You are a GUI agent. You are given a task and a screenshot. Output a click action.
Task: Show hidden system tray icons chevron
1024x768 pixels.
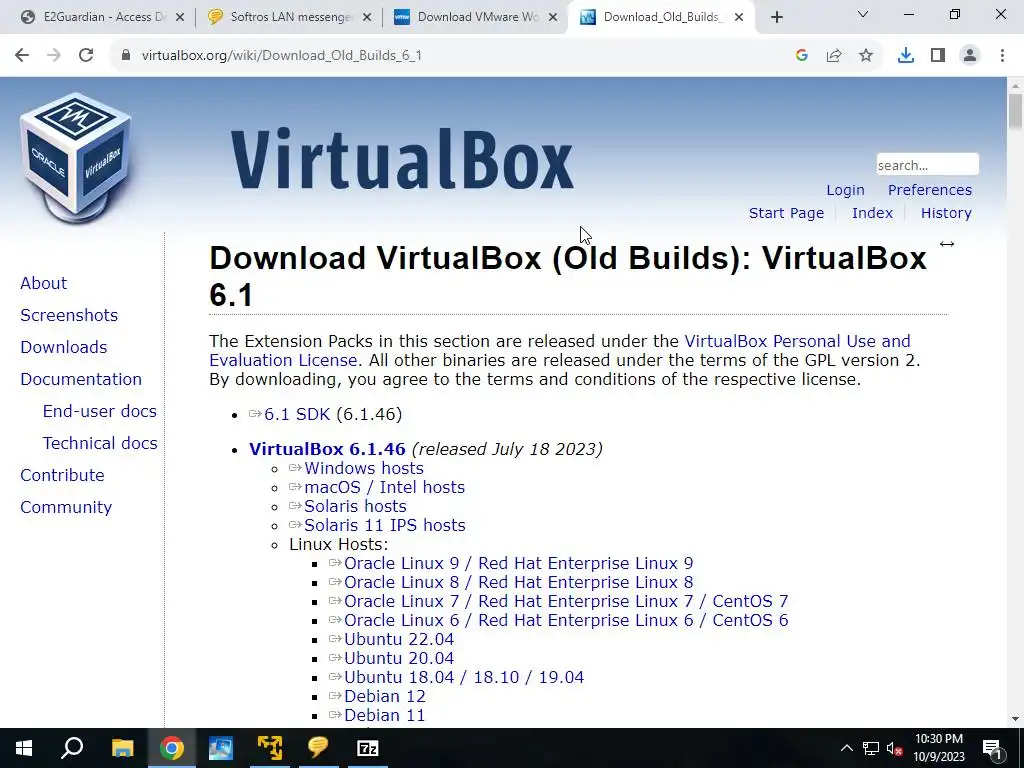846,748
